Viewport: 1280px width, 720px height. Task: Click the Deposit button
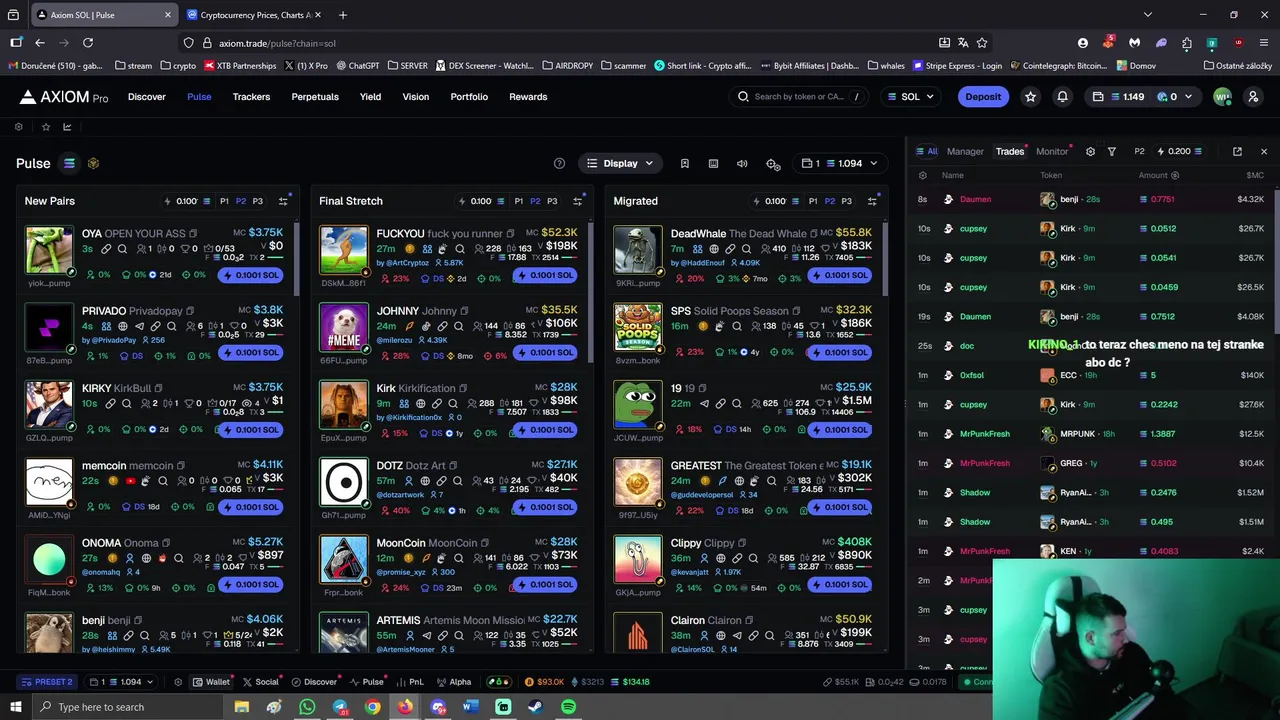[x=983, y=97]
